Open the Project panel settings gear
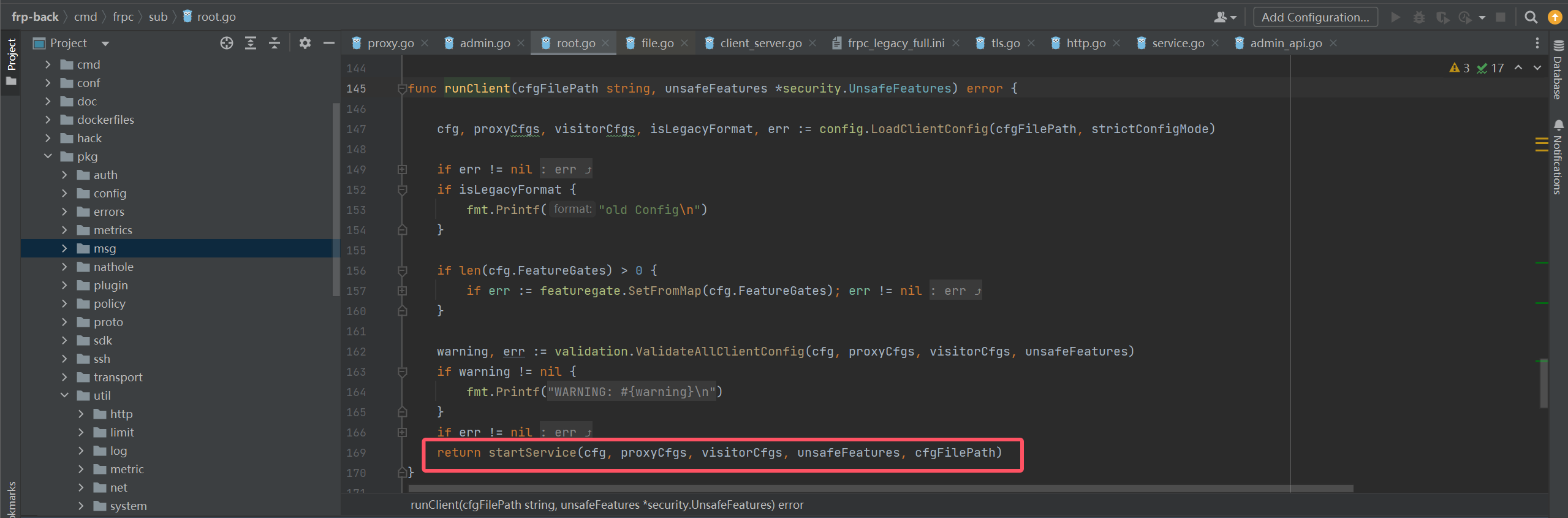This screenshot has height=518, width=1568. pyautogui.click(x=305, y=43)
